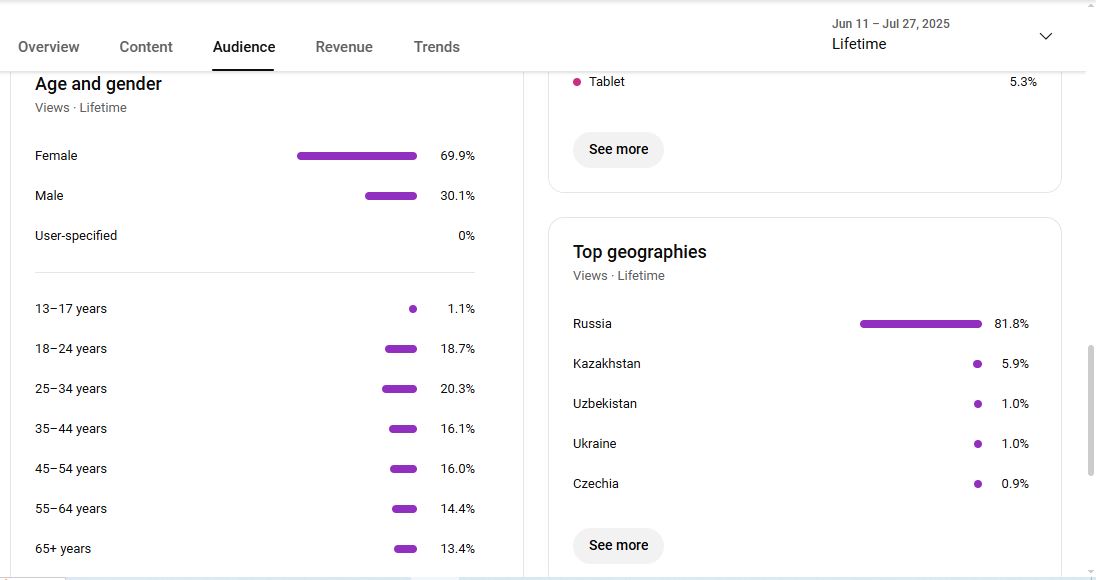Screen dimensions: 1096x580
Task: Open the Overview tab
Action: pos(48,47)
